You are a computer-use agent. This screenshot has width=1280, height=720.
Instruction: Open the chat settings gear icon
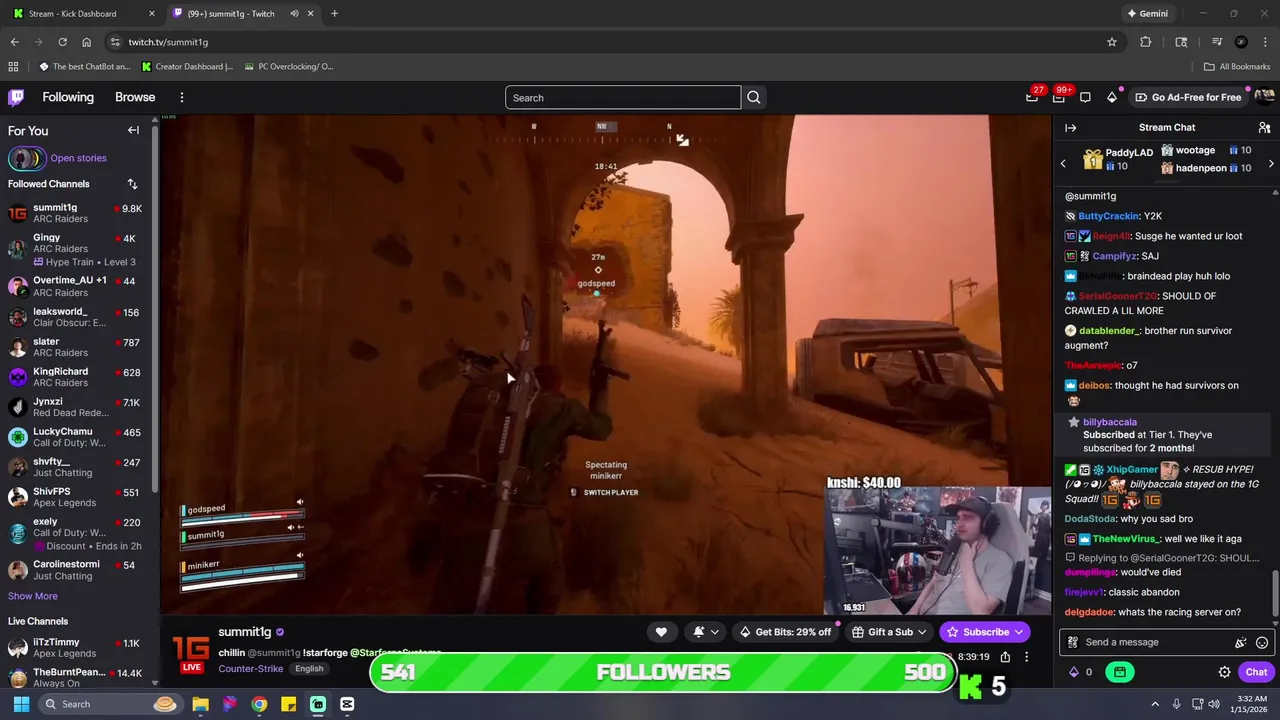tap(1224, 672)
